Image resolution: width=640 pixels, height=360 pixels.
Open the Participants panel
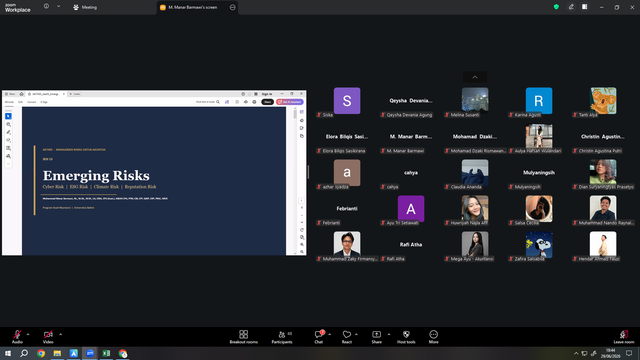[x=282, y=337]
